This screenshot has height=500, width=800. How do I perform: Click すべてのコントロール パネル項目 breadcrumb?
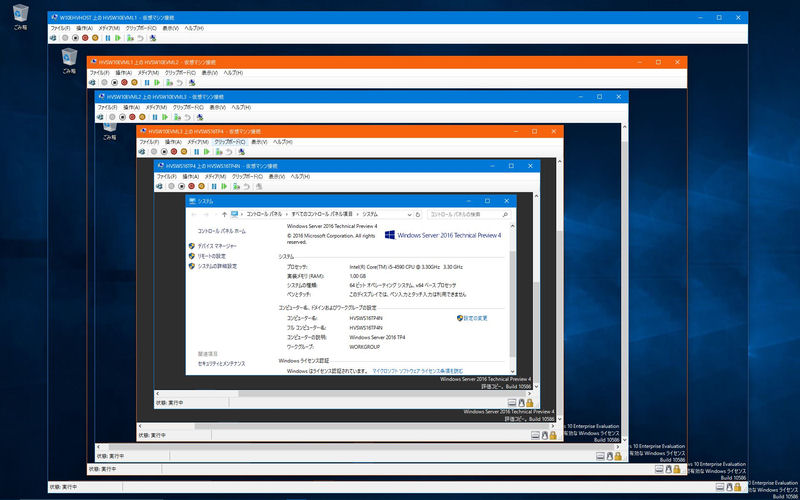322,214
